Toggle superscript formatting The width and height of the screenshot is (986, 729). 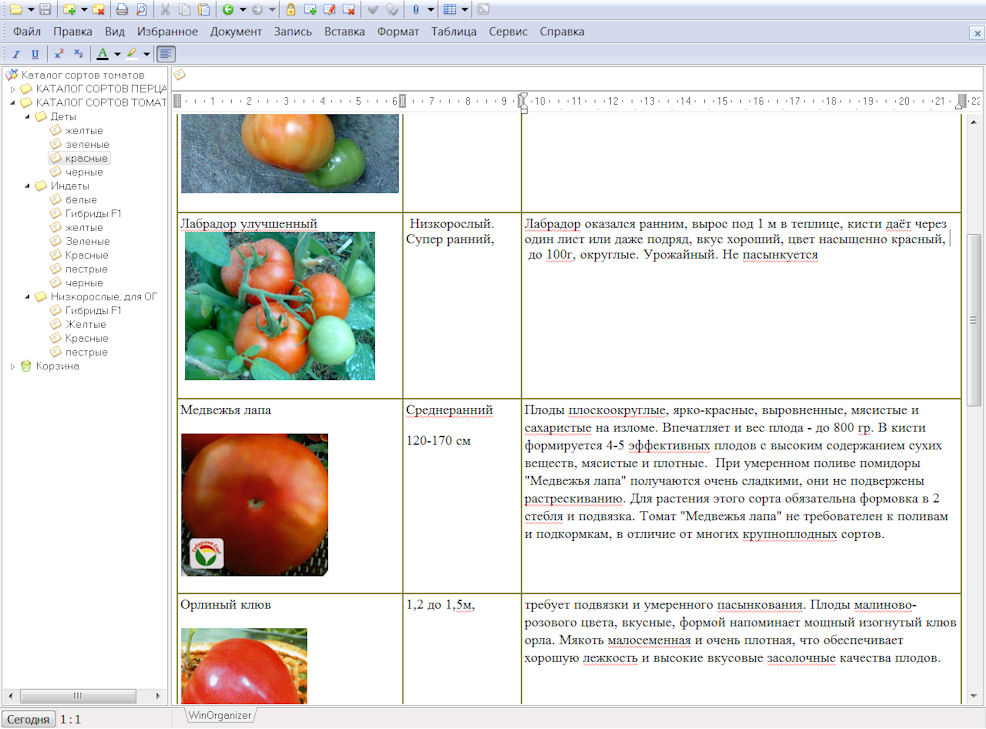click(58, 54)
